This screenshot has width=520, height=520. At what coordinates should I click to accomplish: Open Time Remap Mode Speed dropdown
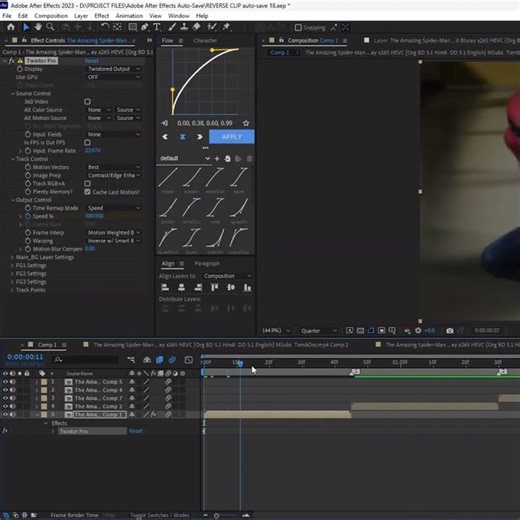(x=114, y=208)
